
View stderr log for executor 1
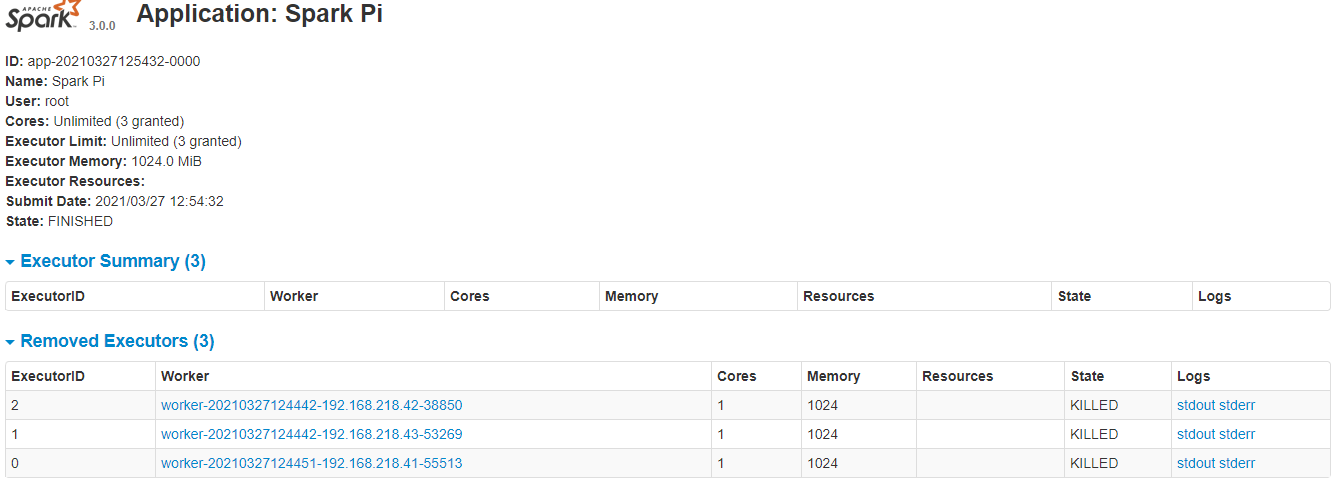pos(1237,434)
